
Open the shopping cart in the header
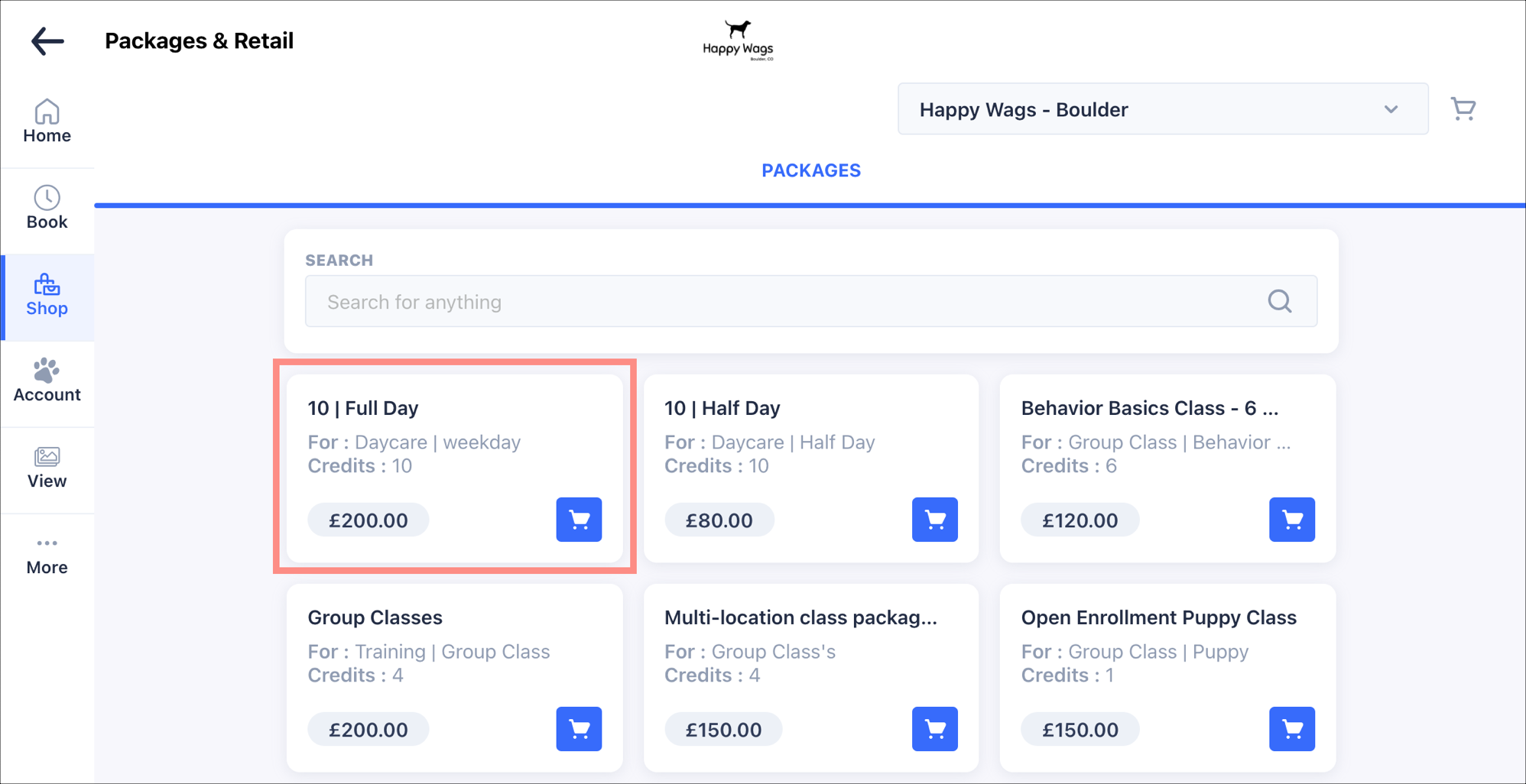pyautogui.click(x=1463, y=109)
